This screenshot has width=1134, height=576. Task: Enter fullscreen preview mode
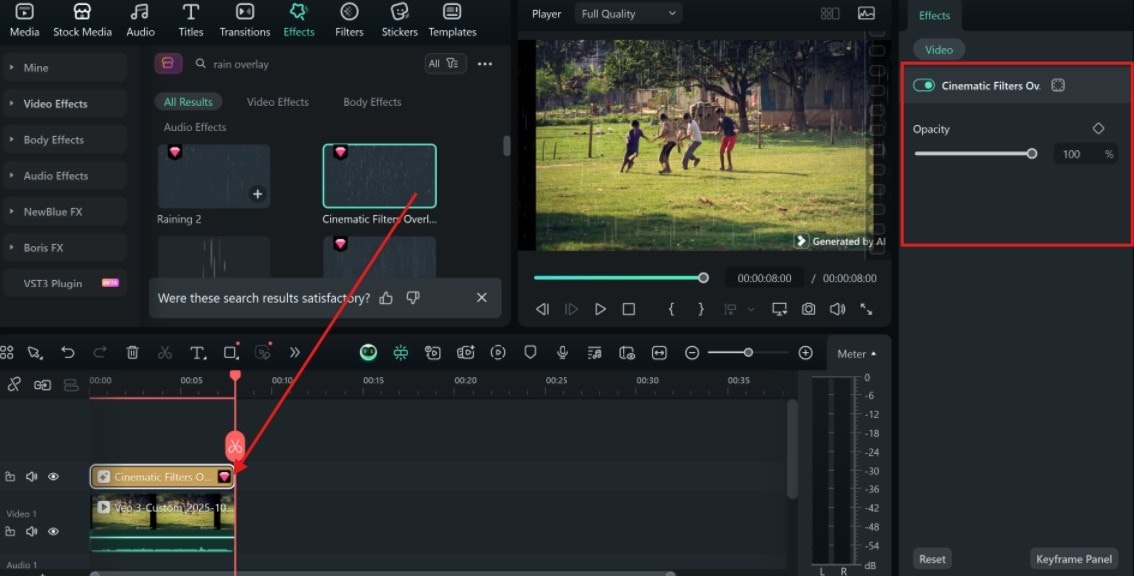tap(868, 309)
